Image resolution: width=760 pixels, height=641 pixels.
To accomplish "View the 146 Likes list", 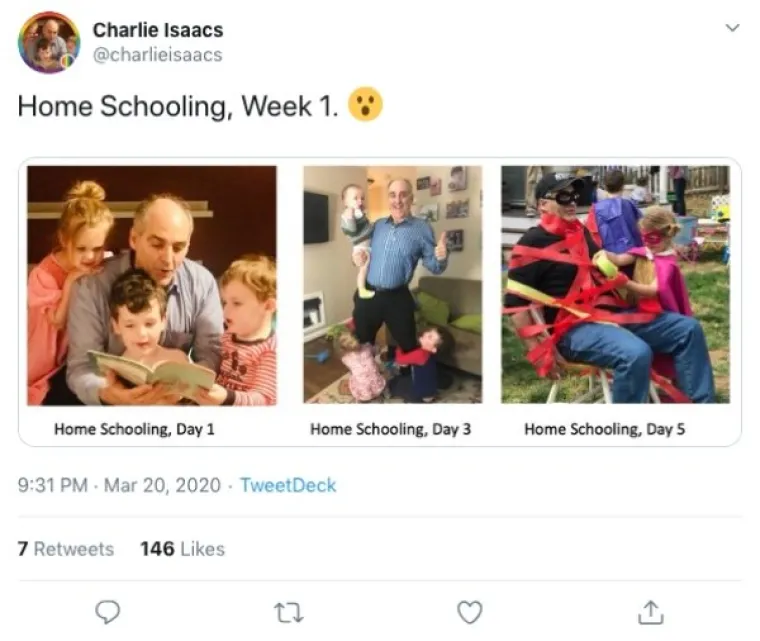I will pos(182,549).
